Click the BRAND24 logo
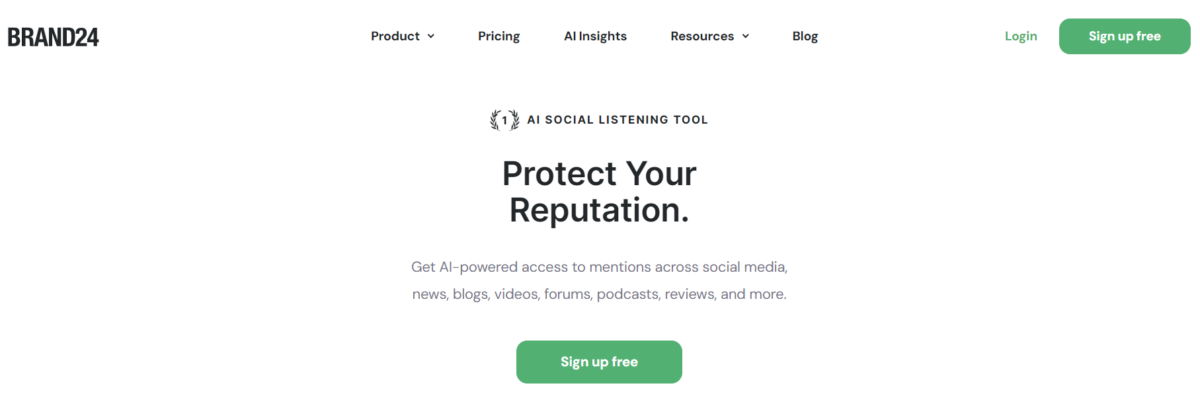 coord(53,37)
